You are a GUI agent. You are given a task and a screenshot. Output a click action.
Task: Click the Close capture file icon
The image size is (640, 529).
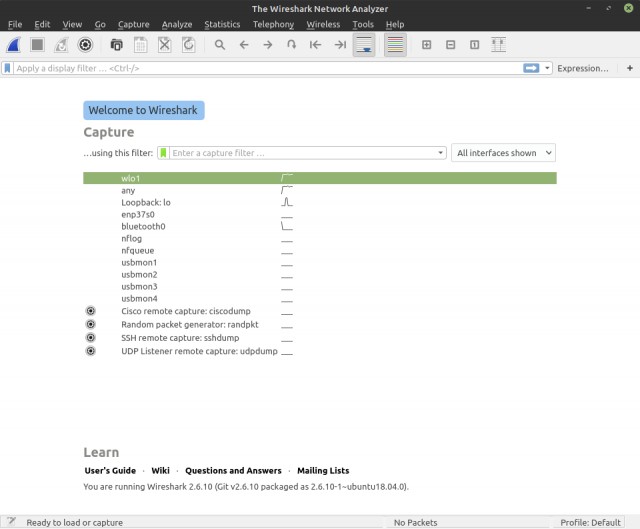coord(164,45)
